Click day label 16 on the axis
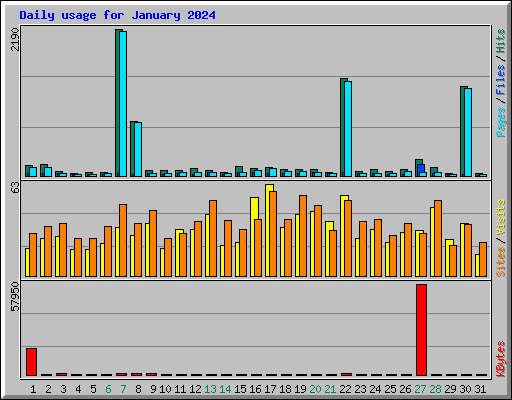This screenshot has width=512, height=400. 255,389
